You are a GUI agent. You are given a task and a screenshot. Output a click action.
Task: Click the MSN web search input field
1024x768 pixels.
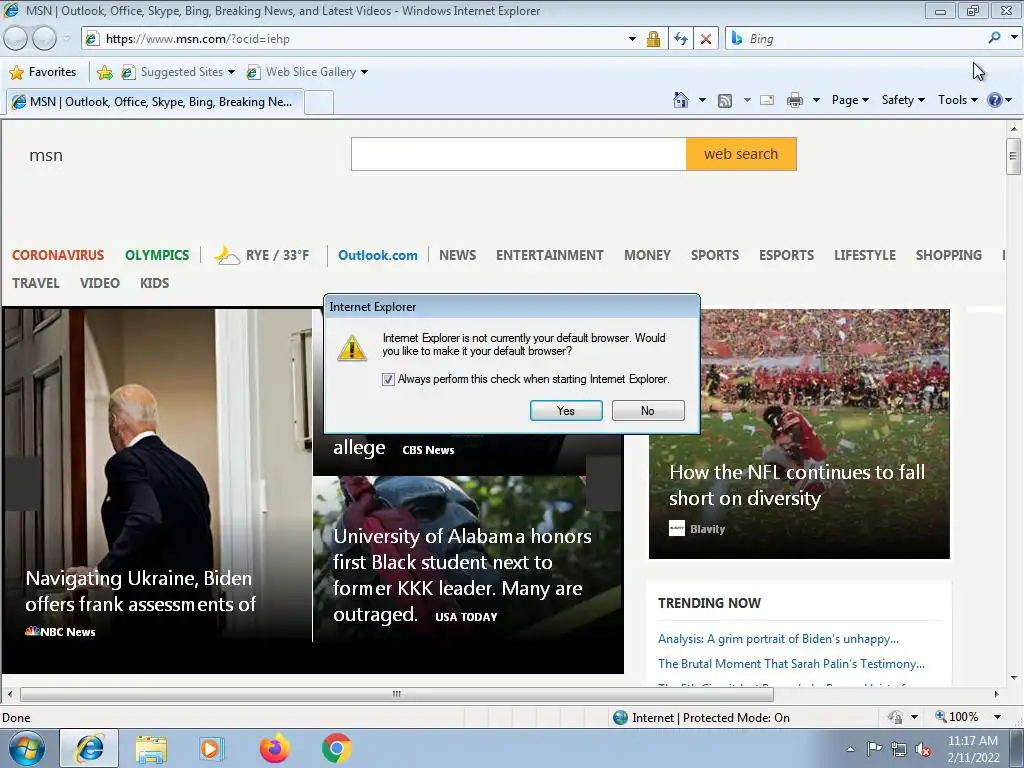click(x=519, y=154)
